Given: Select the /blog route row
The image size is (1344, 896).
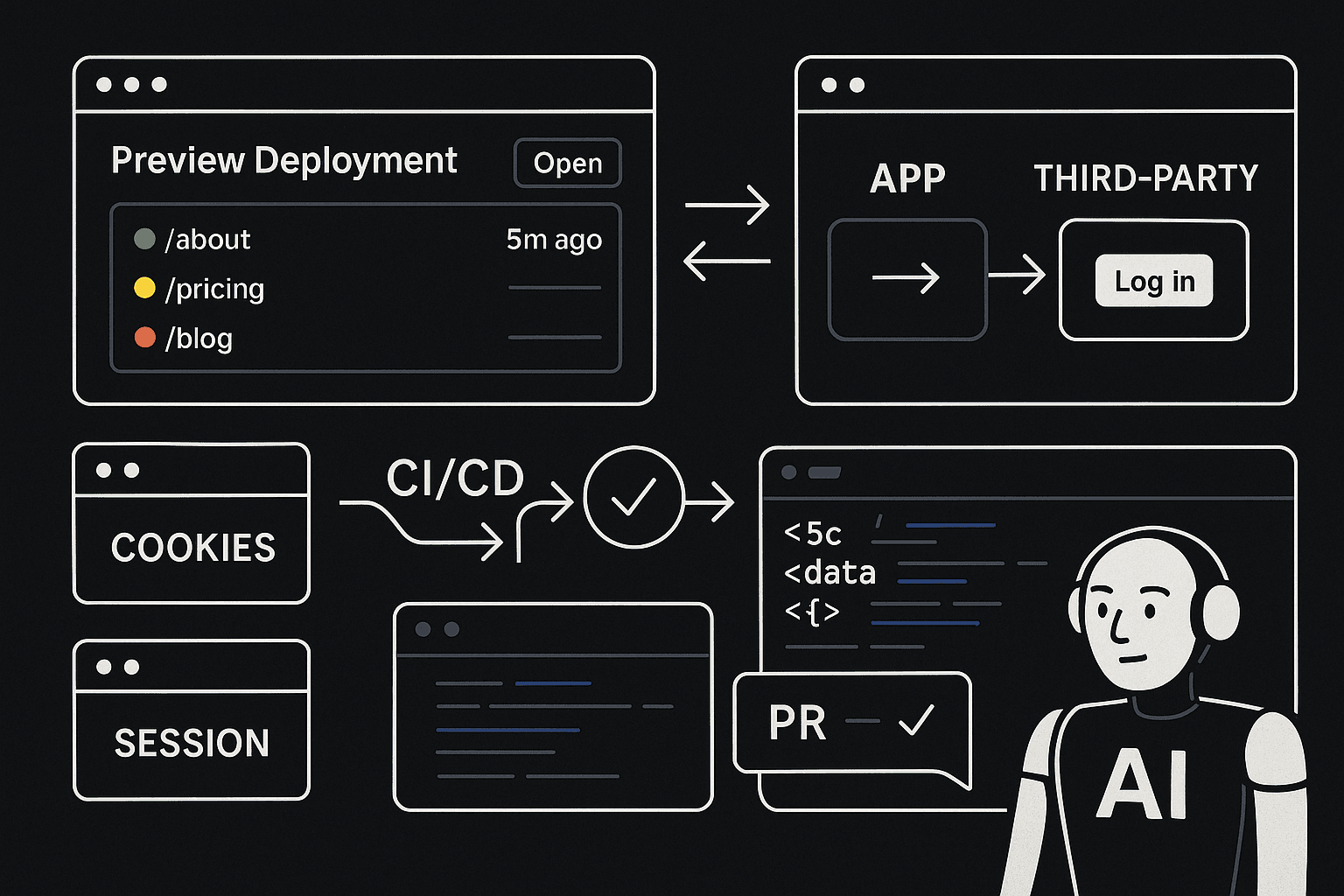Looking at the screenshot, I should [x=367, y=338].
